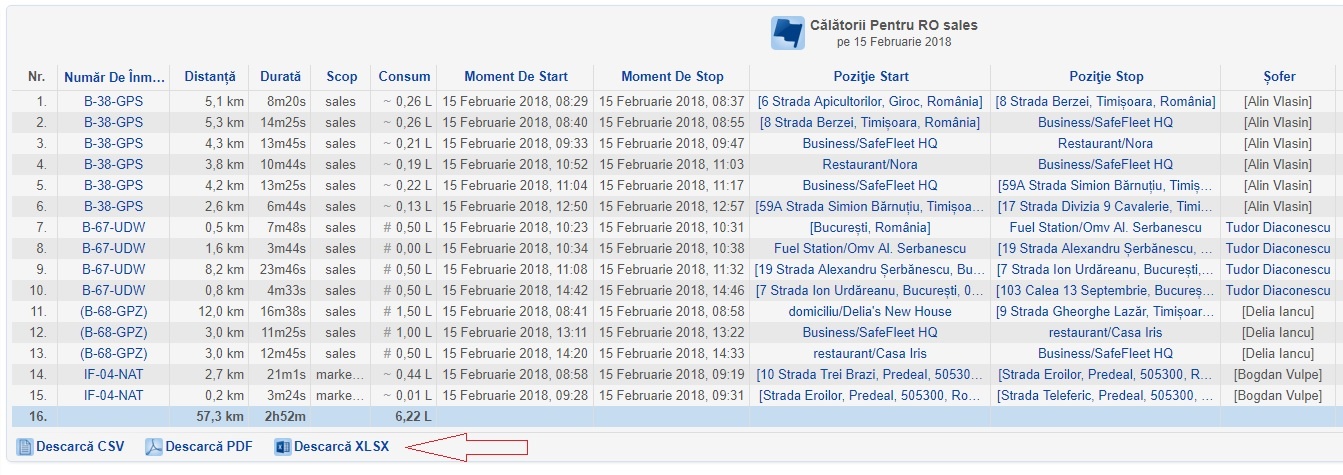1343x475 pixels.
Task: Open vehicle IF-04-NAT in row 14
Action: (x=113, y=375)
